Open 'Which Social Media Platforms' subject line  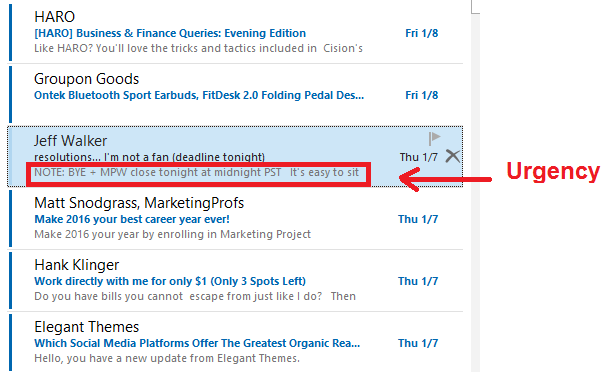point(197,343)
